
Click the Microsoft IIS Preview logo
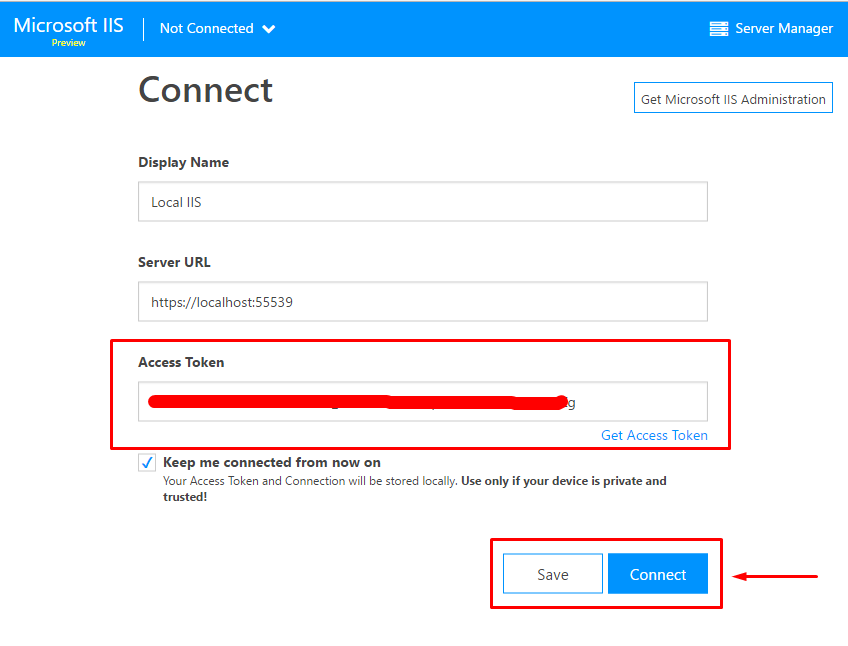tap(69, 30)
